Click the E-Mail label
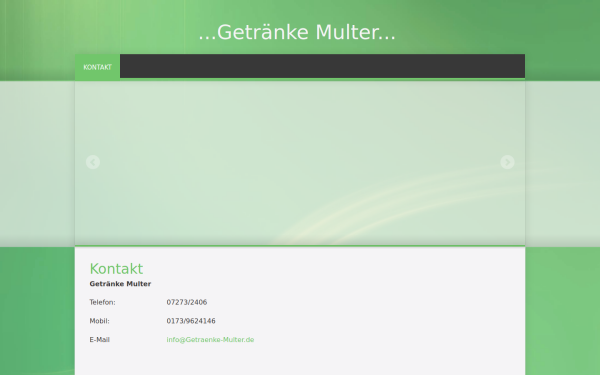The height and width of the screenshot is (375, 600). [x=99, y=340]
